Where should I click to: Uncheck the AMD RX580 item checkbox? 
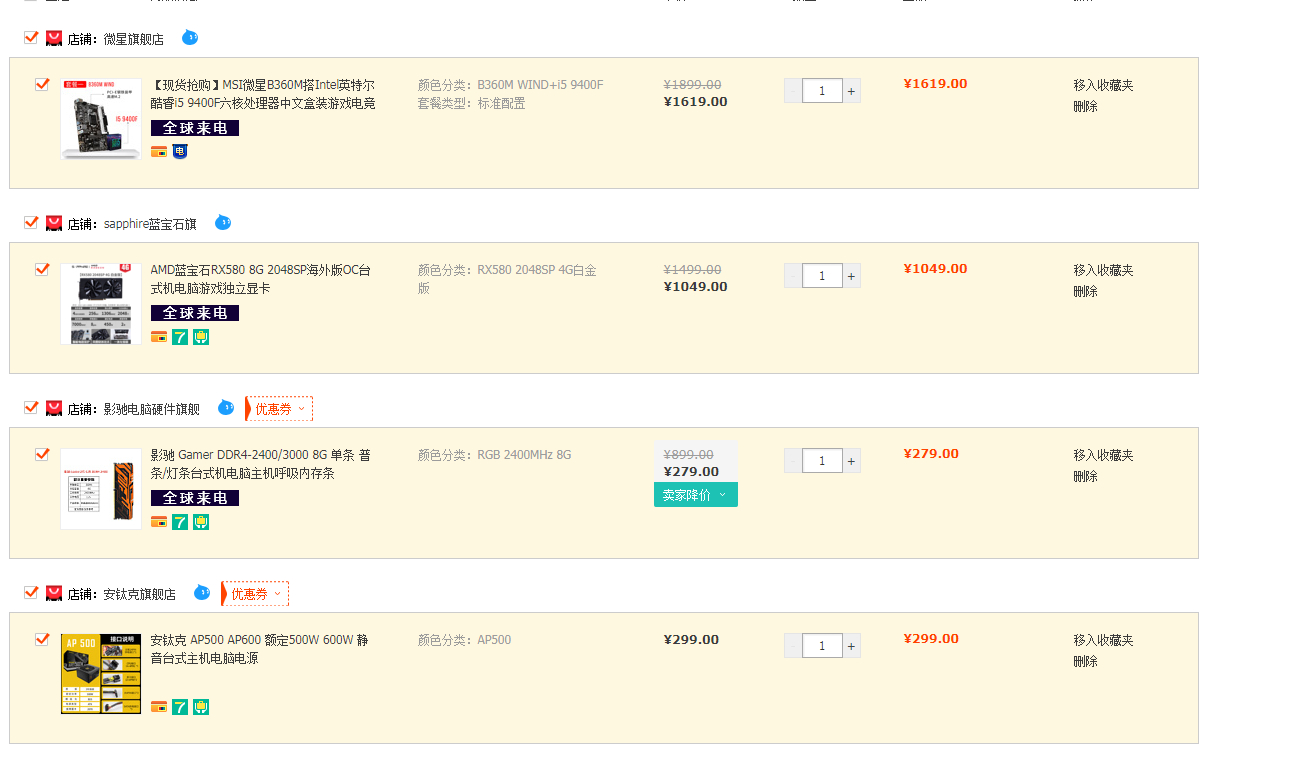point(42,269)
